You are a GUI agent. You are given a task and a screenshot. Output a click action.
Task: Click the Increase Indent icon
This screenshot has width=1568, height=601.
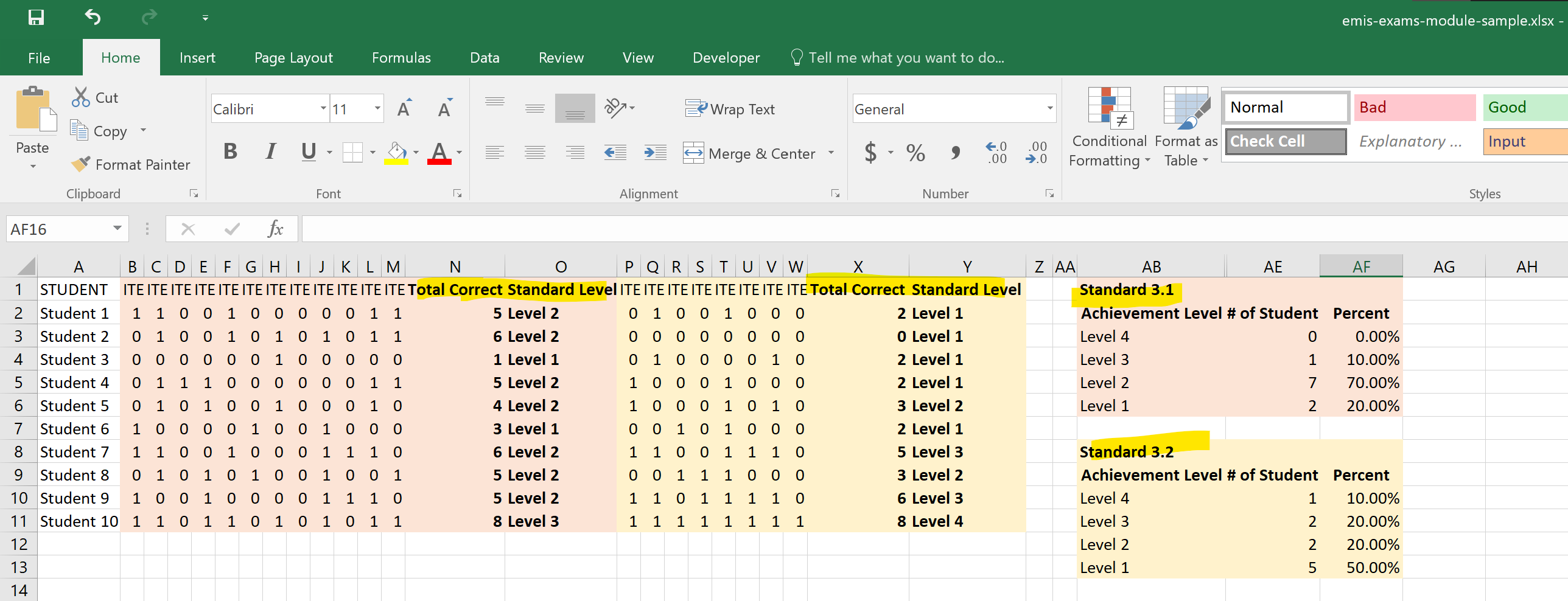[655, 153]
